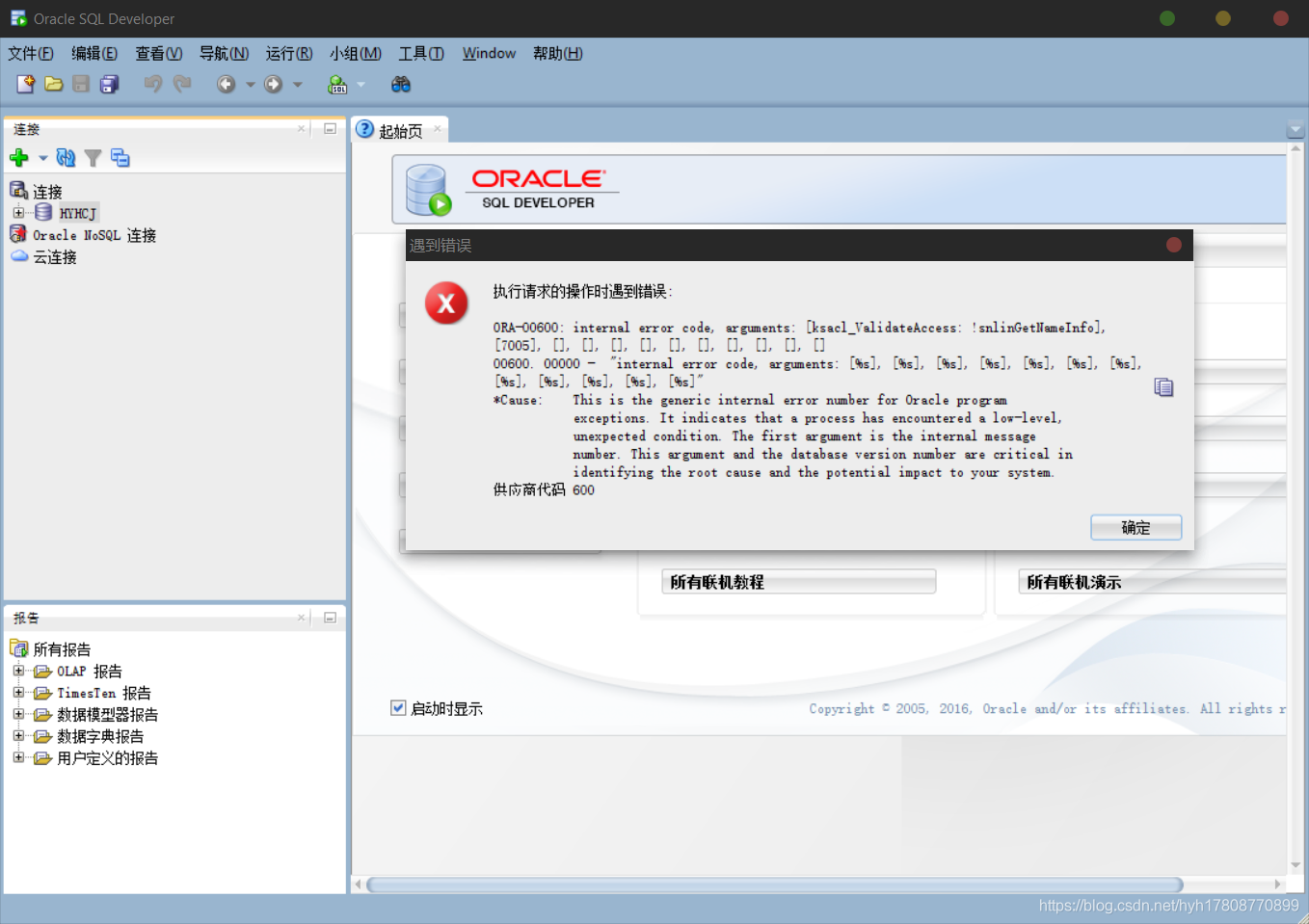The height and width of the screenshot is (924, 1309).
Task: Click the 所有联机教程 button
Action: point(799,581)
